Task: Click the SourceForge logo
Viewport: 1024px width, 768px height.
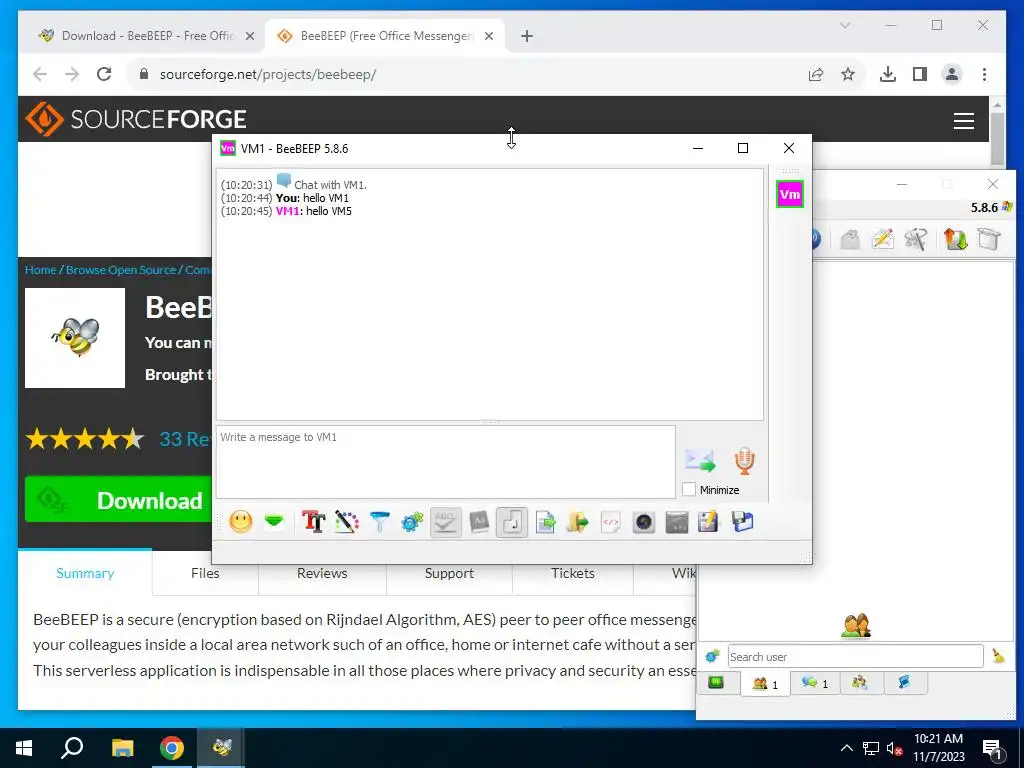Action: [x=136, y=119]
